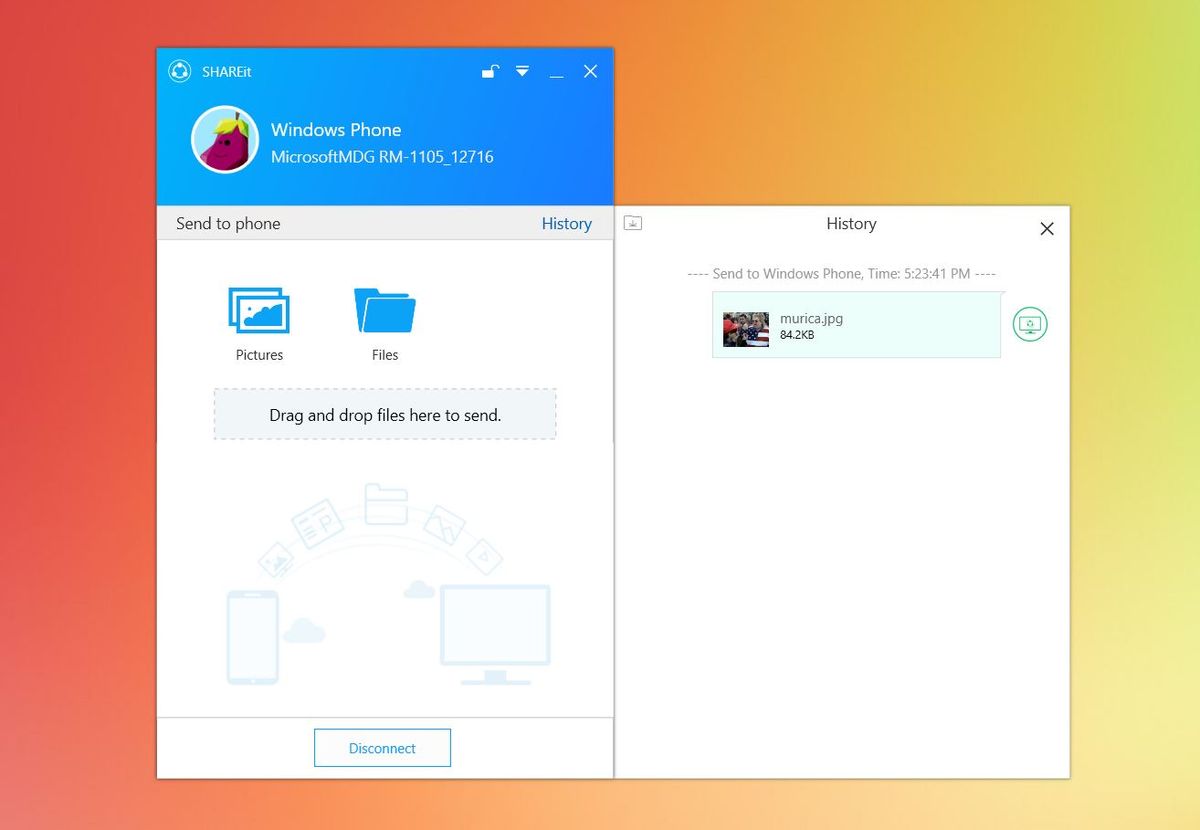Click the Send to Windows Phone timestamp header
The image size is (1200, 830).
click(851, 273)
